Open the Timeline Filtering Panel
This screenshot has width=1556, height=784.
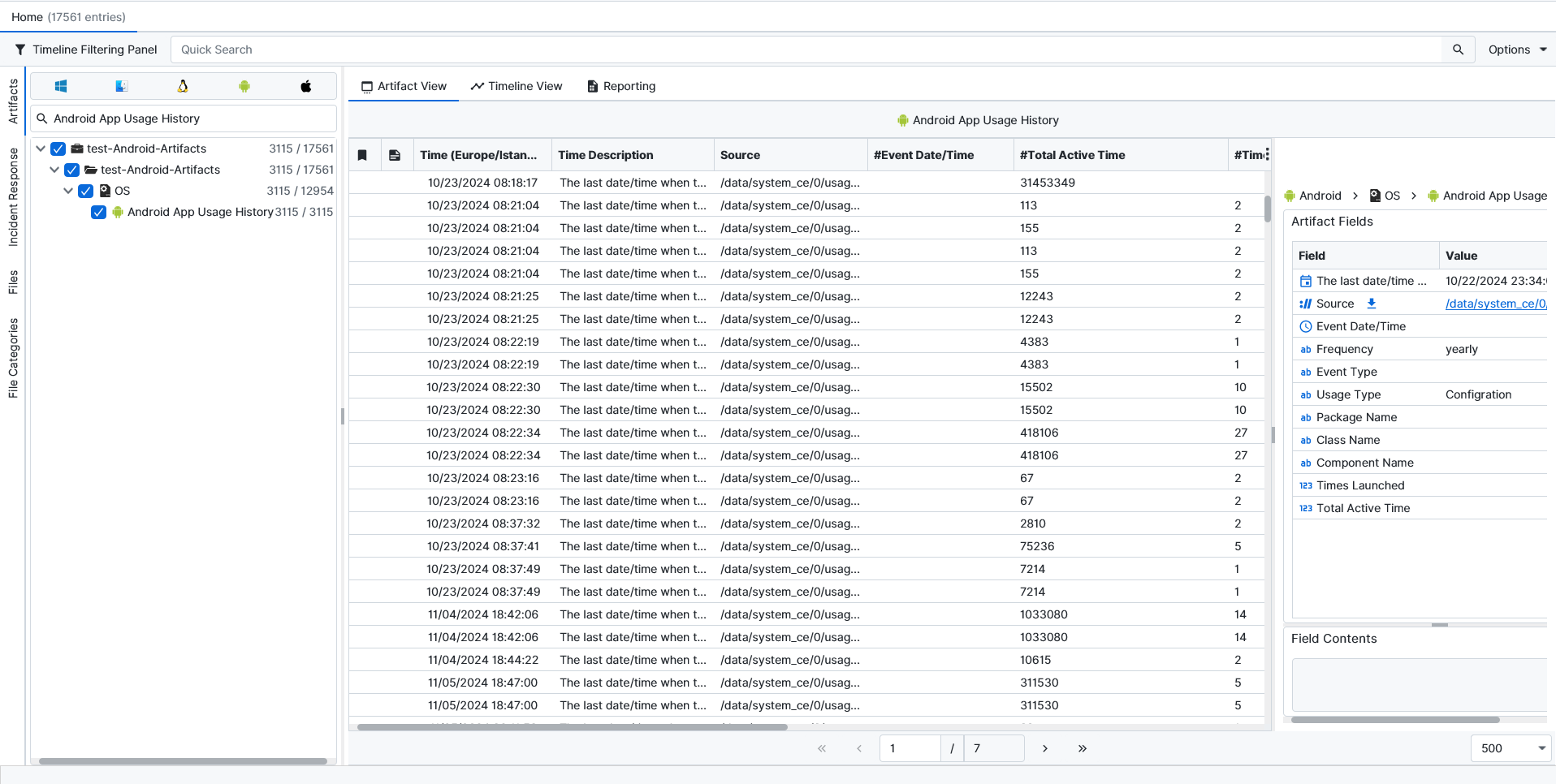(86, 50)
